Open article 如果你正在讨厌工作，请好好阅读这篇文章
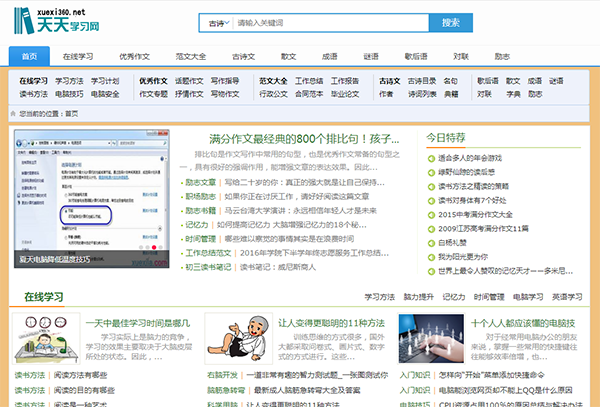The width and height of the screenshot is (600, 407). (x=297, y=197)
